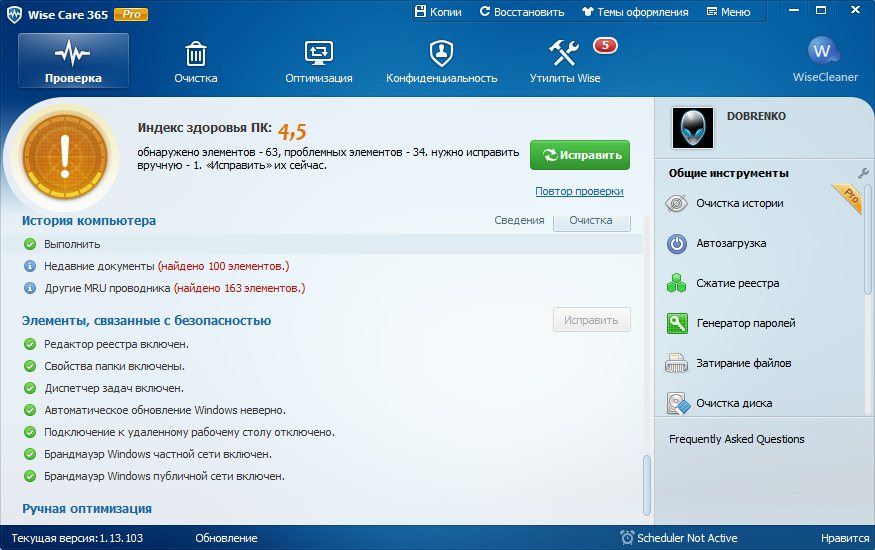The image size is (875, 550).
Task: Switch to the Очистка cleaner tab
Action: (x=195, y=61)
